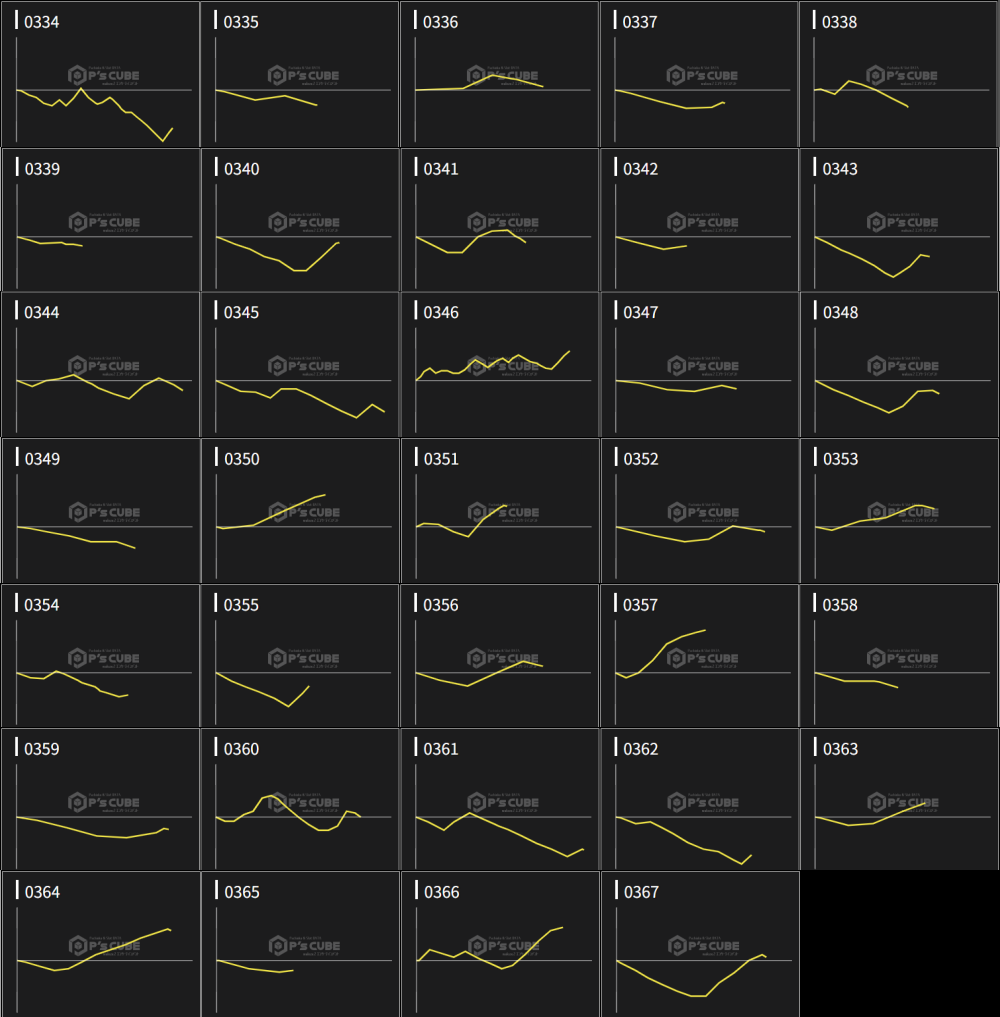Select the graph panel labeled 0336
The height and width of the screenshot is (1017, 1000).
(x=499, y=75)
